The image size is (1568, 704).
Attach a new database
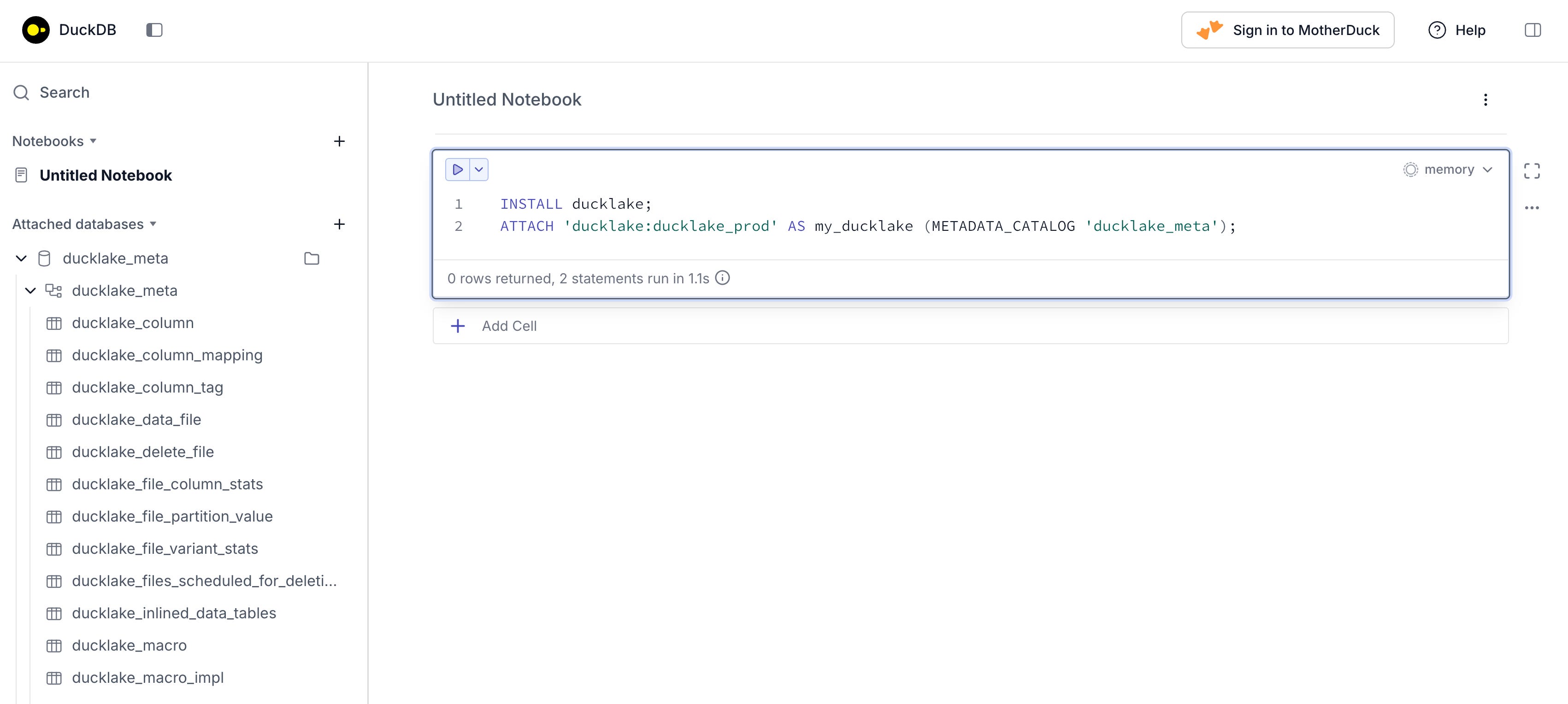(340, 224)
